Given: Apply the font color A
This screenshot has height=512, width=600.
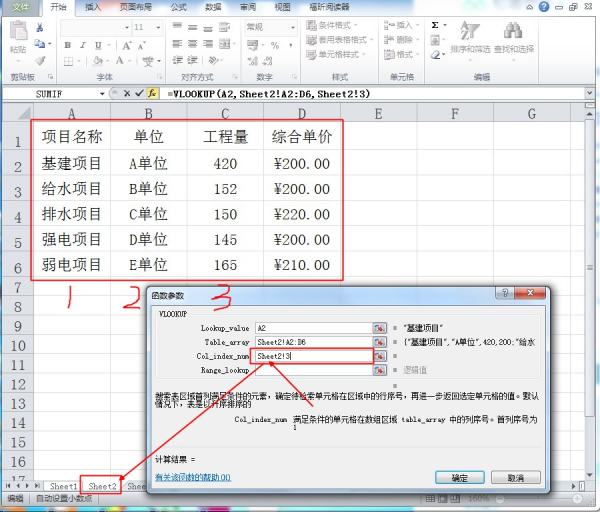Looking at the screenshot, I should click(120, 60).
